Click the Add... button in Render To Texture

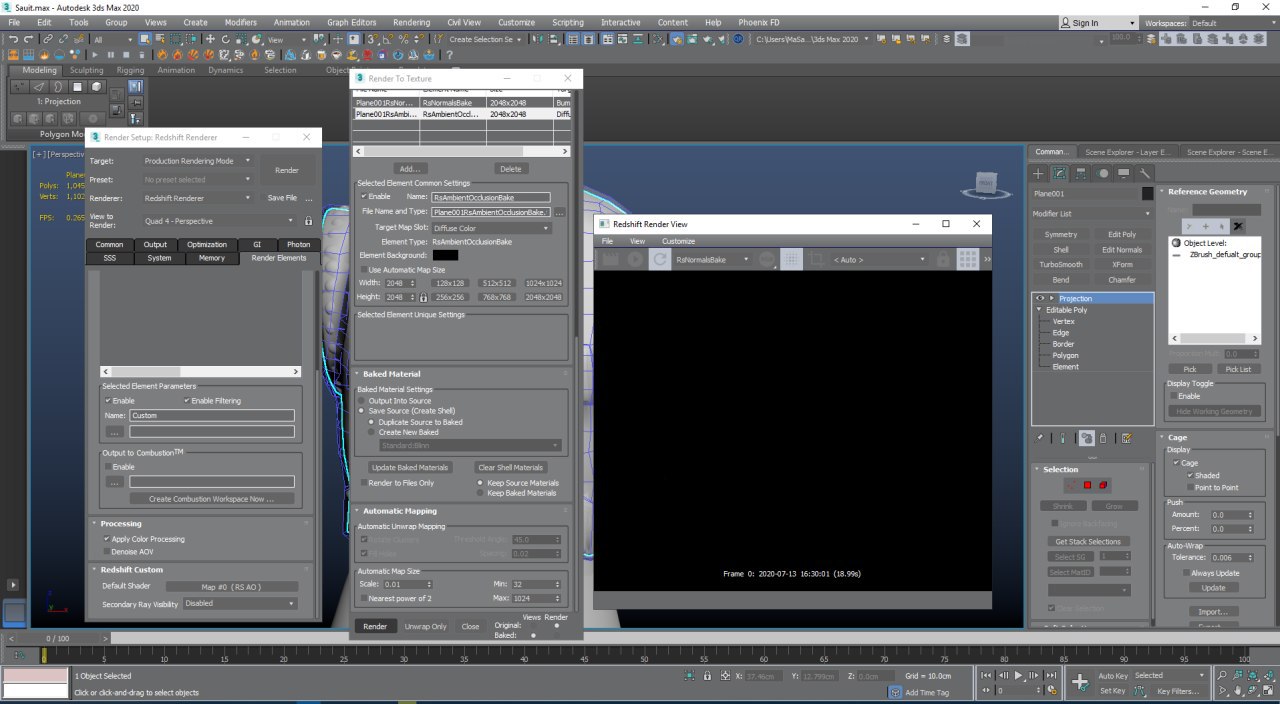(410, 169)
